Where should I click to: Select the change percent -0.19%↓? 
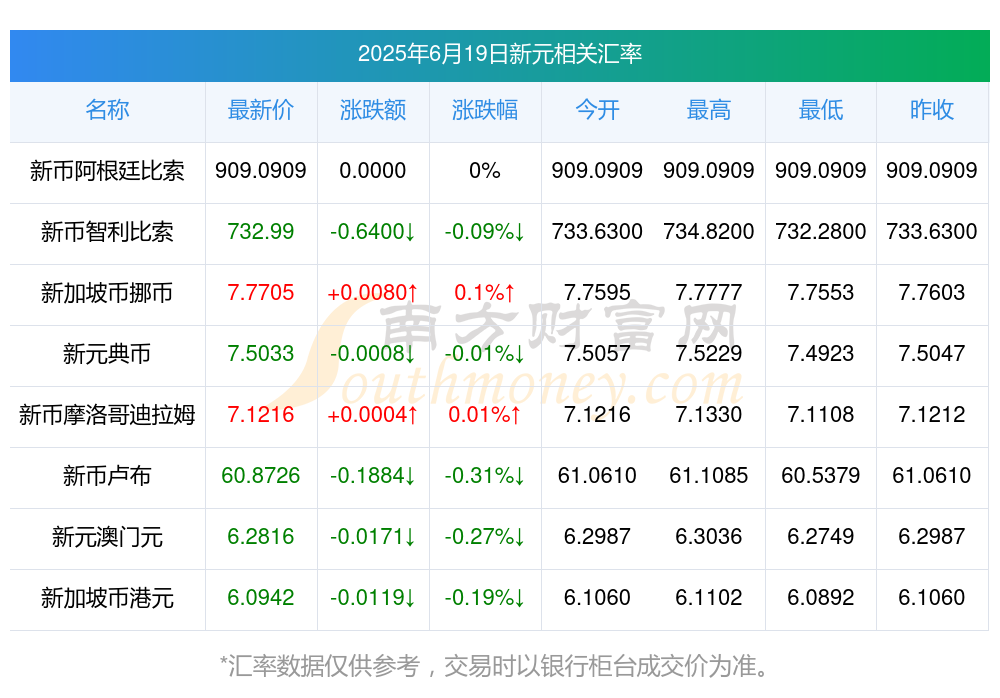pos(485,597)
